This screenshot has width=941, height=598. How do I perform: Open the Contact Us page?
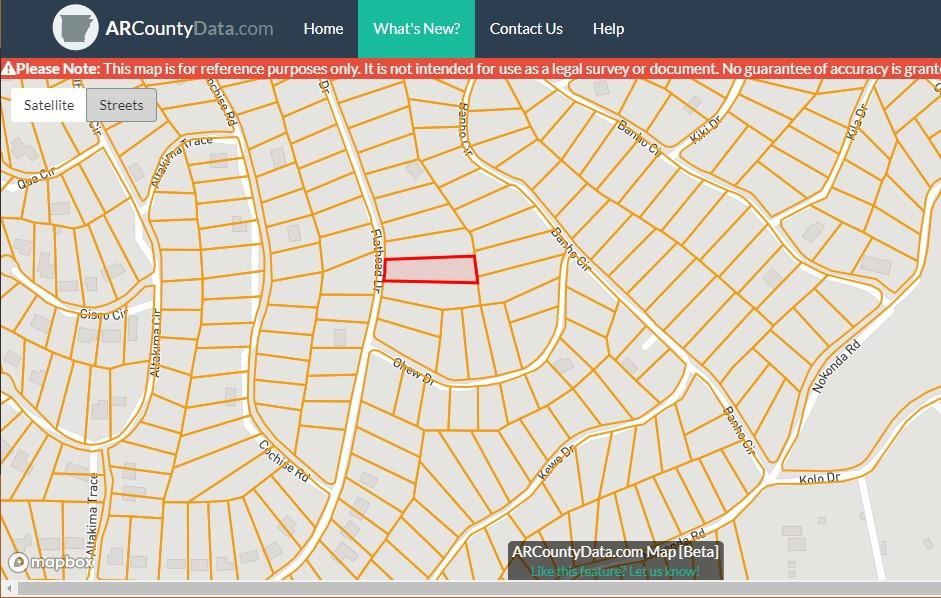526,29
